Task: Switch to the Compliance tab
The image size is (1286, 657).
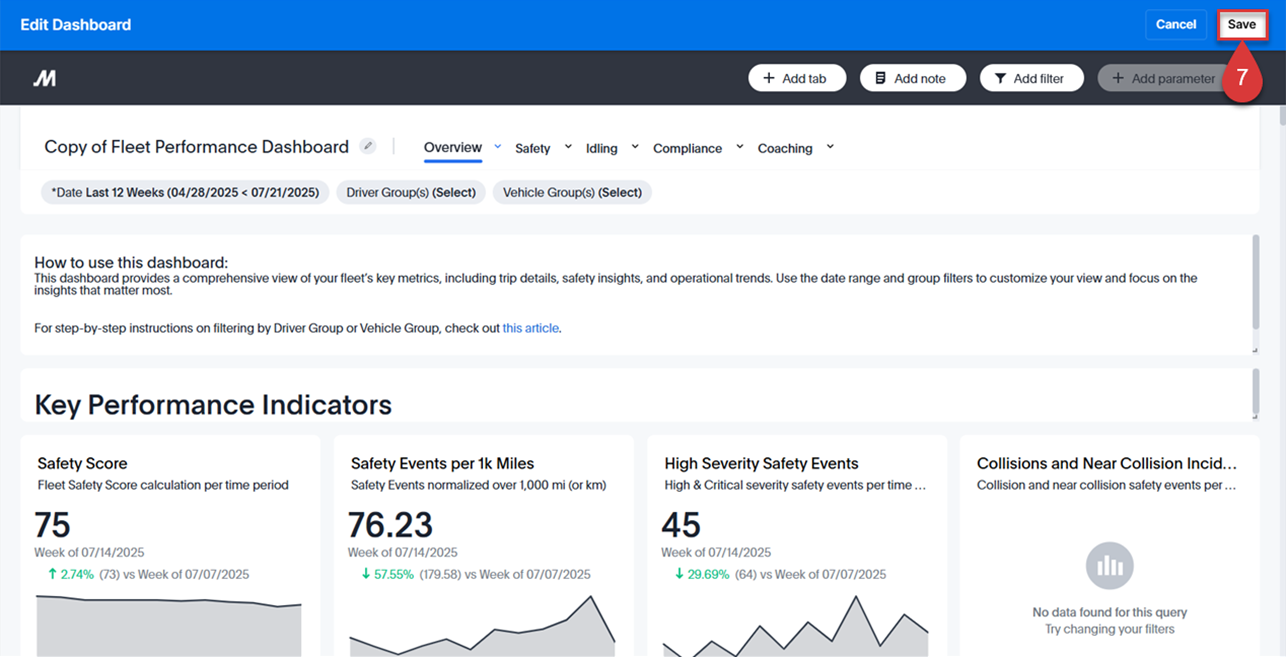Action: [688, 147]
